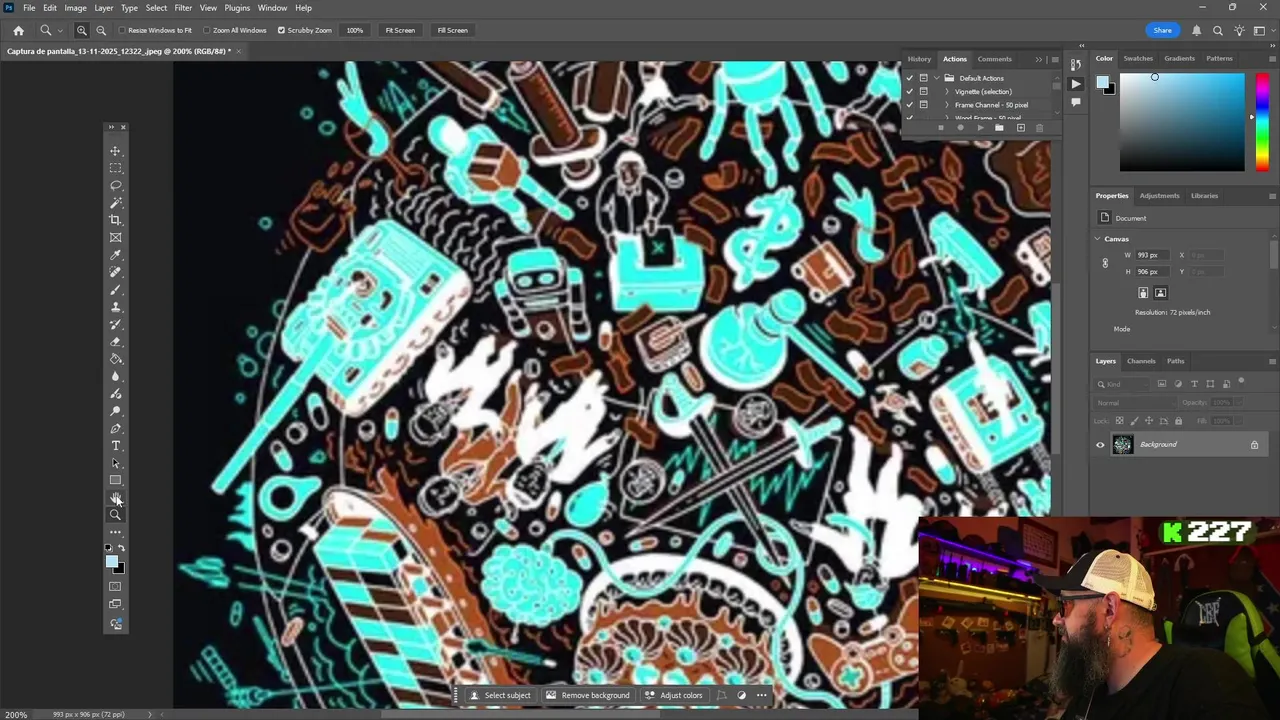This screenshot has width=1280, height=720.
Task: Select the Crop tool
Action: click(x=115, y=220)
